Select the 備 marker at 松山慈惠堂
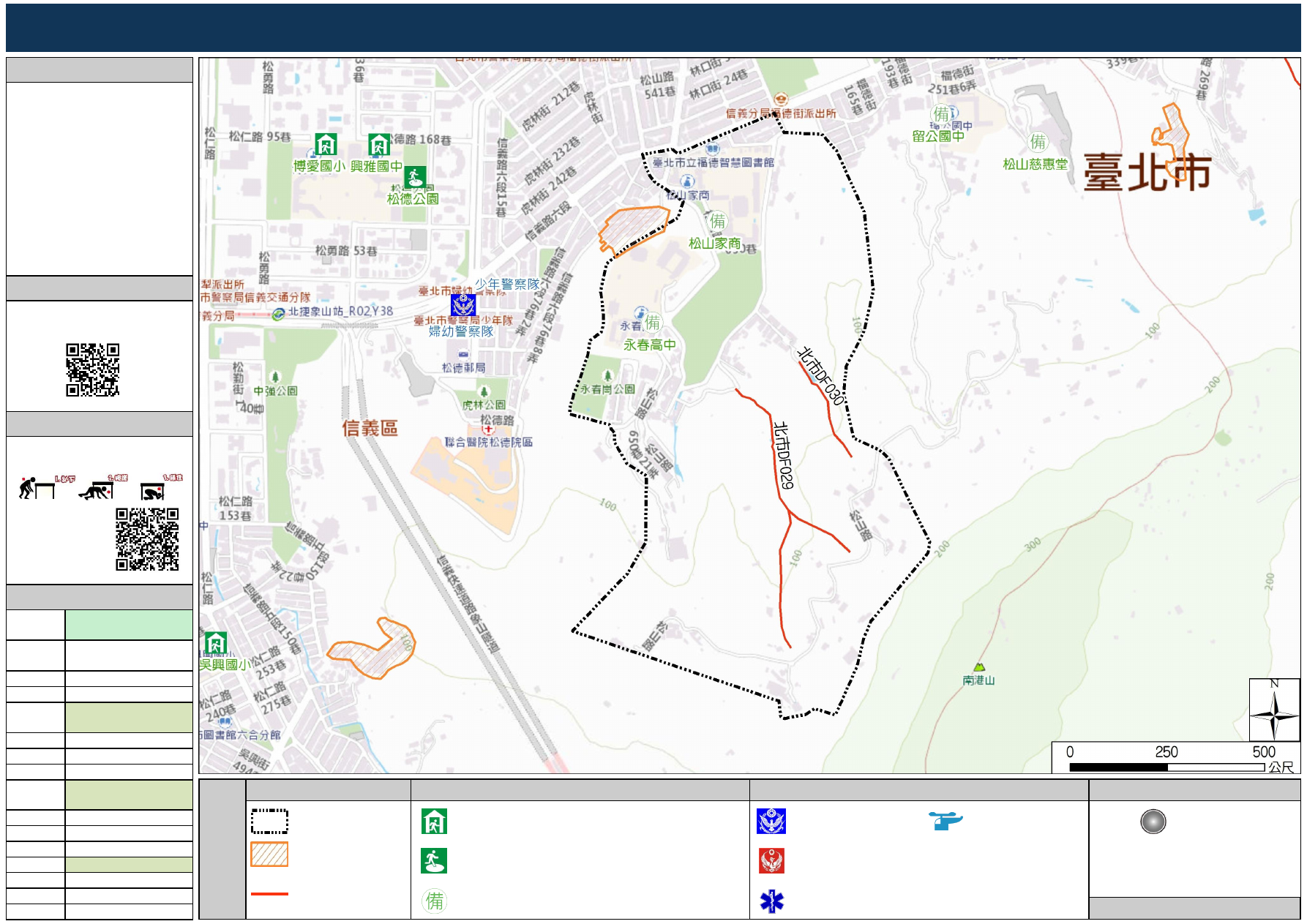1307x924 pixels. 1038,141
